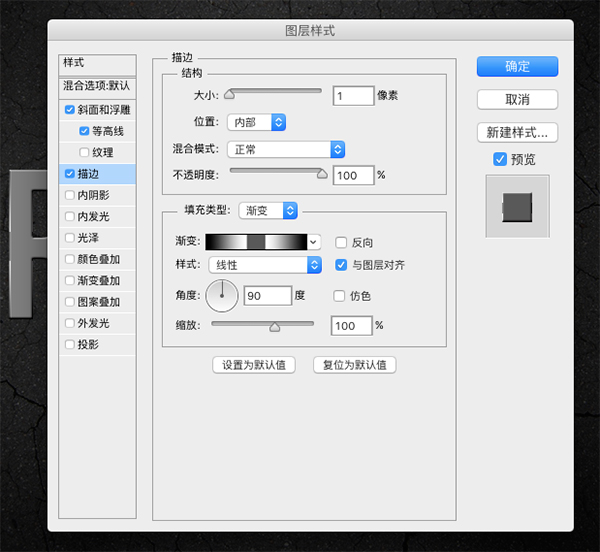Click the 设置为默认值 button
The width and height of the screenshot is (600, 552).
pyautogui.click(x=254, y=365)
